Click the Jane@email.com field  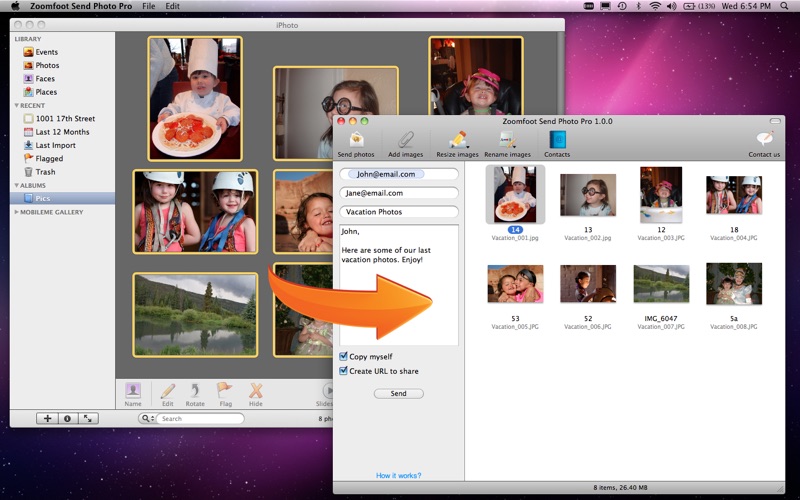click(399, 193)
